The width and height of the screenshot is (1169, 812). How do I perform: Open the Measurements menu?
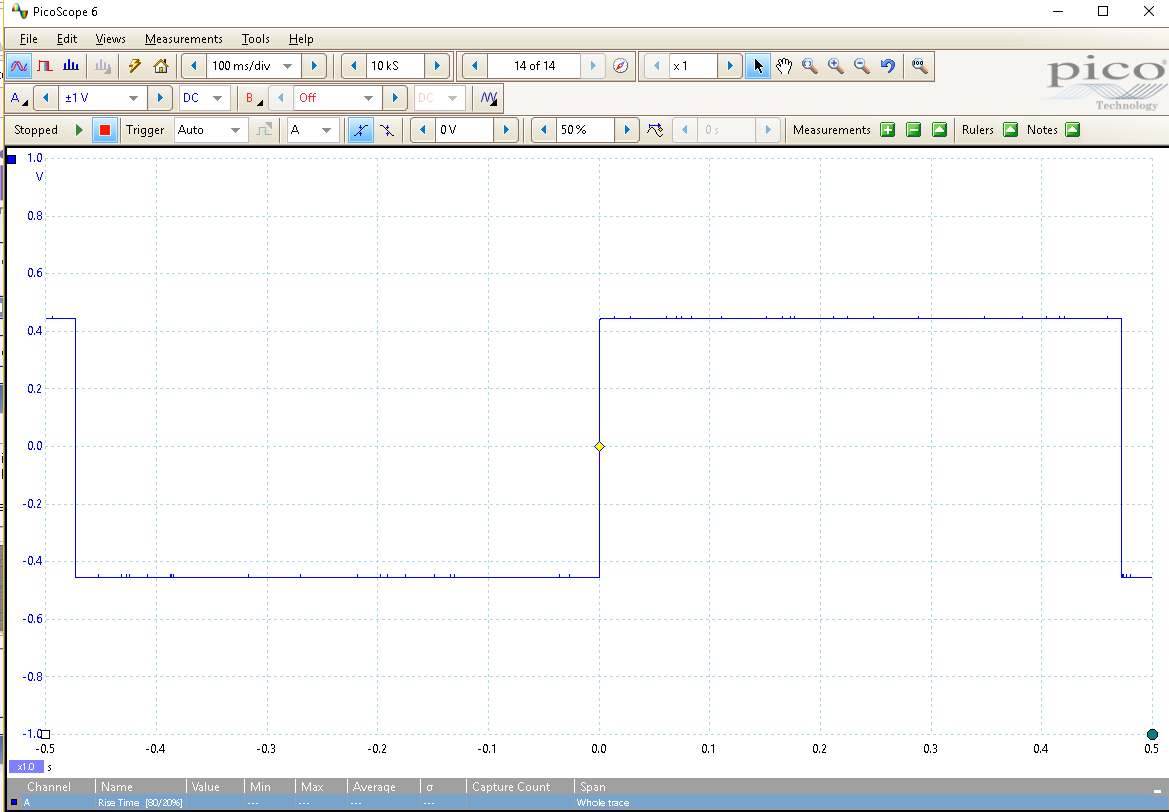coord(183,39)
